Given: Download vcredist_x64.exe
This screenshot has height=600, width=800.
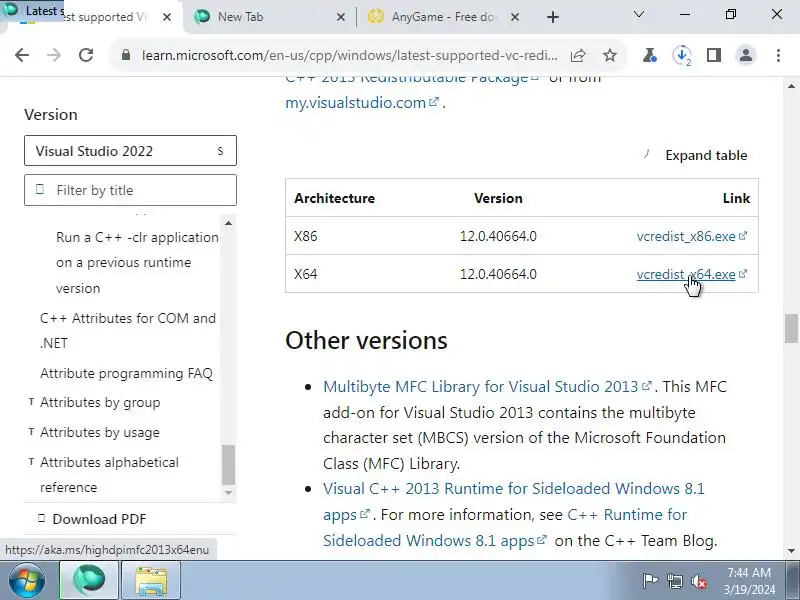Looking at the screenshot, I should point(692,274).
